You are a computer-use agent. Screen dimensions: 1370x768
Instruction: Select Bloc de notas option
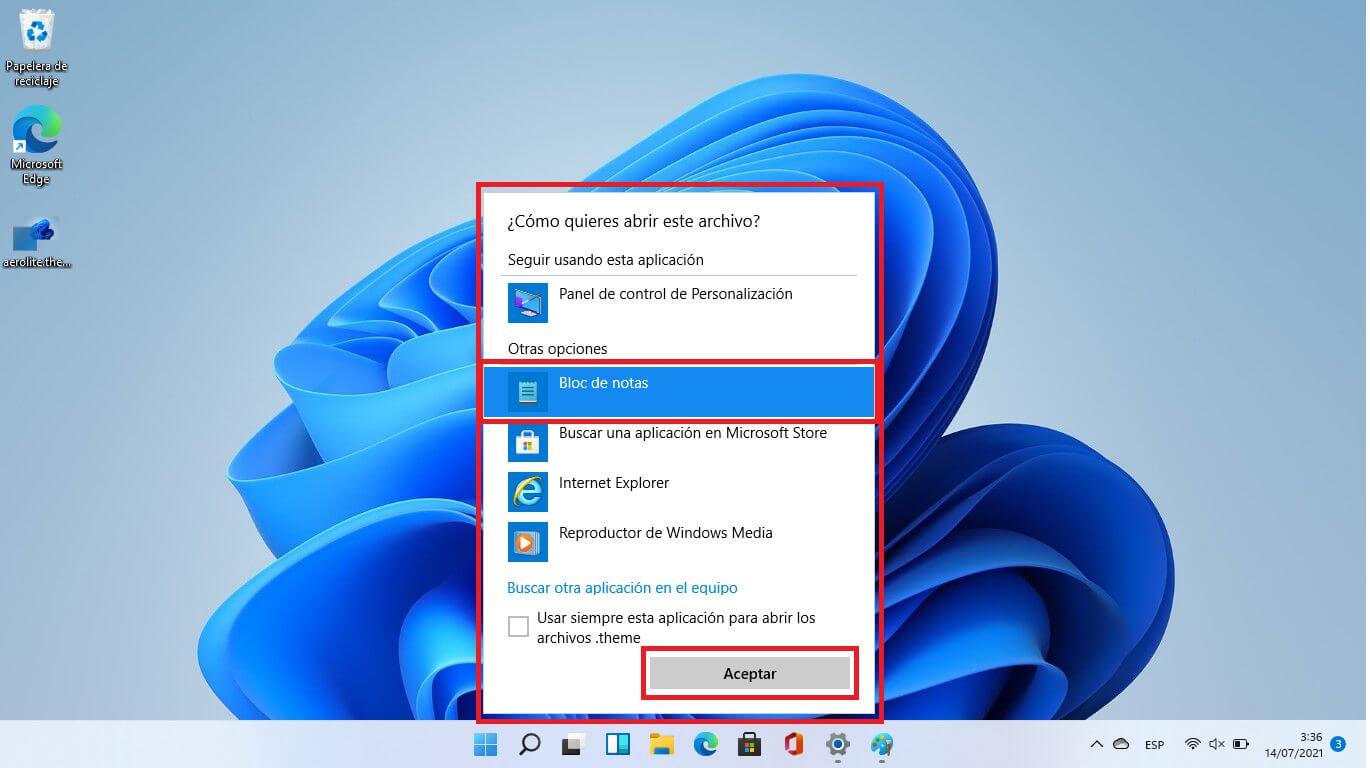pyautogui.click(x=679, y=391)
